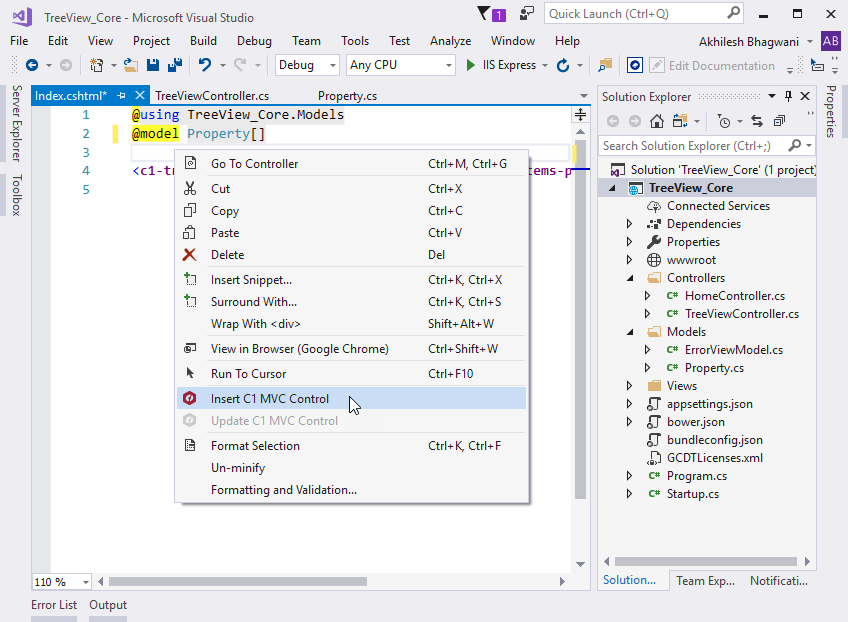Viewport: 848px width, 622px height.
Task: Toggle the pin on Index.cshtml tab
Action: [122, 96]
